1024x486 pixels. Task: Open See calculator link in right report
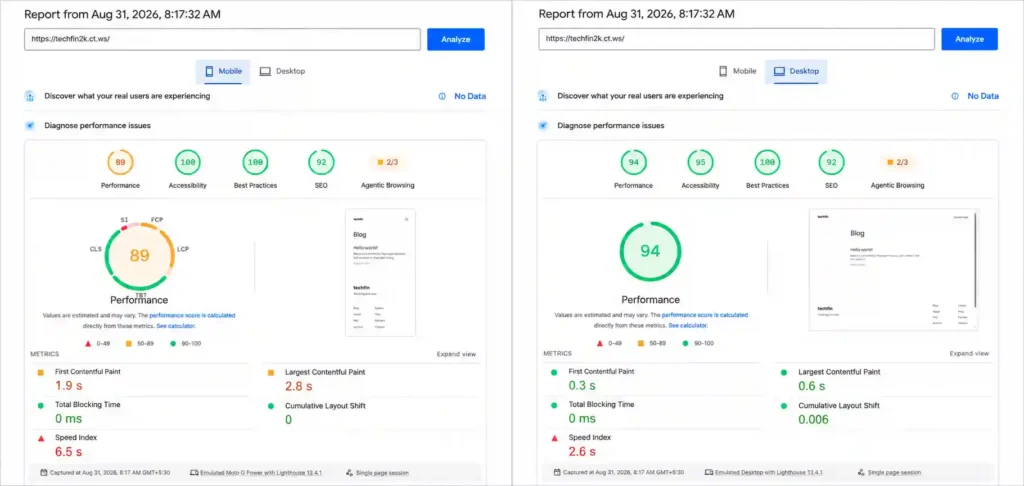click(x=688, y=325)
